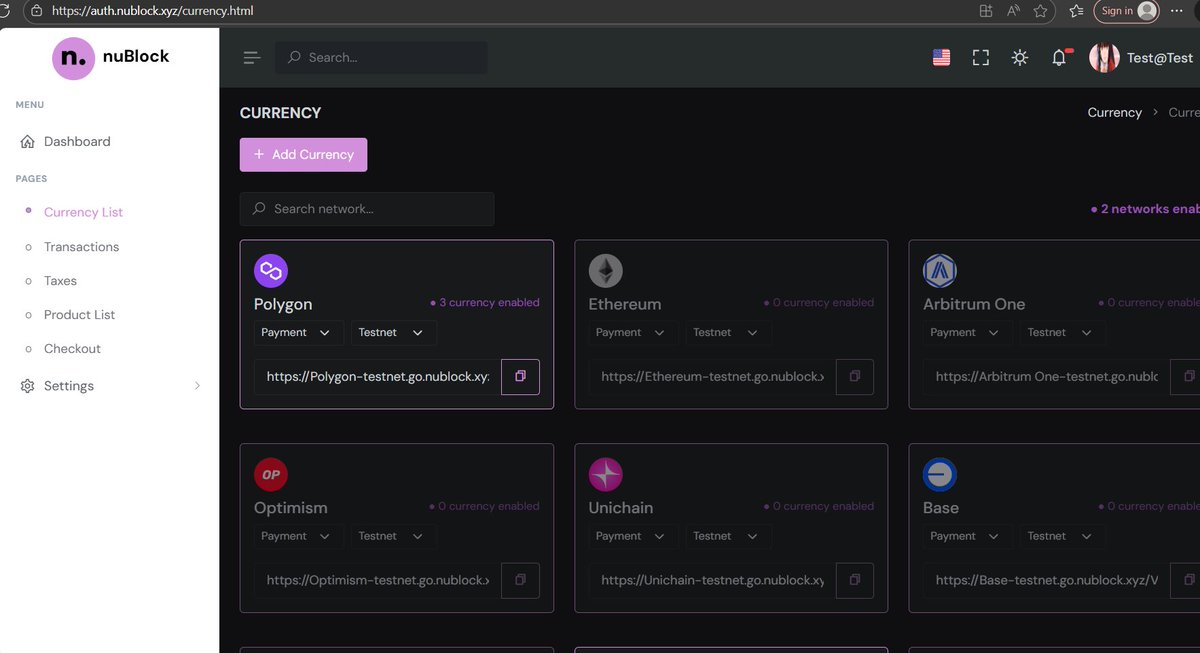Click the Unichain testnet URL field
Image resolution: width=1200 pixels, height=653 pixels.
(712, 580)
